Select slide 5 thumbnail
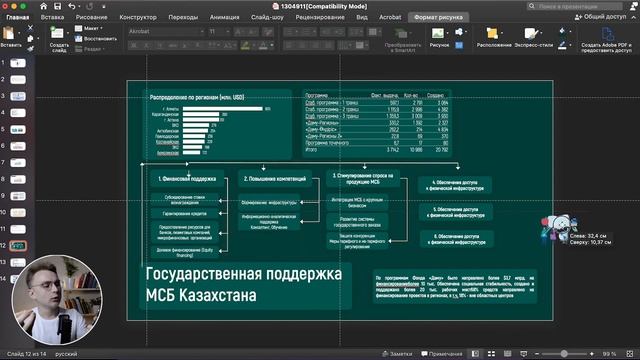 pyautogui.click(x=18, y=129)
